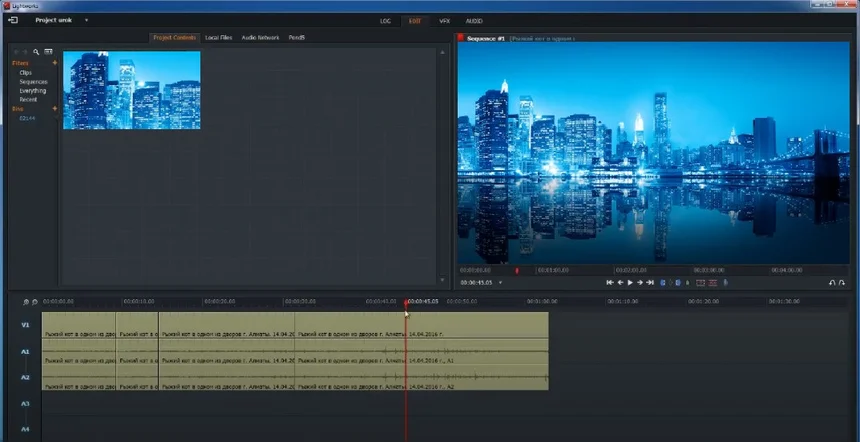Image resolution: width=860 pixels, height=442 pixels.
Task: Step back one frame
Action: (x=620, y=282)
